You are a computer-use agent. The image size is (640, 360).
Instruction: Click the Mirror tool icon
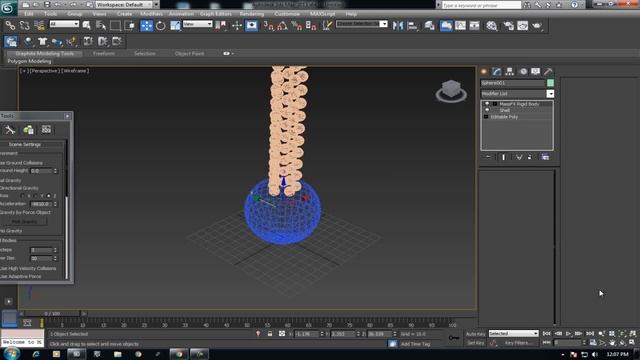[398, 26]
